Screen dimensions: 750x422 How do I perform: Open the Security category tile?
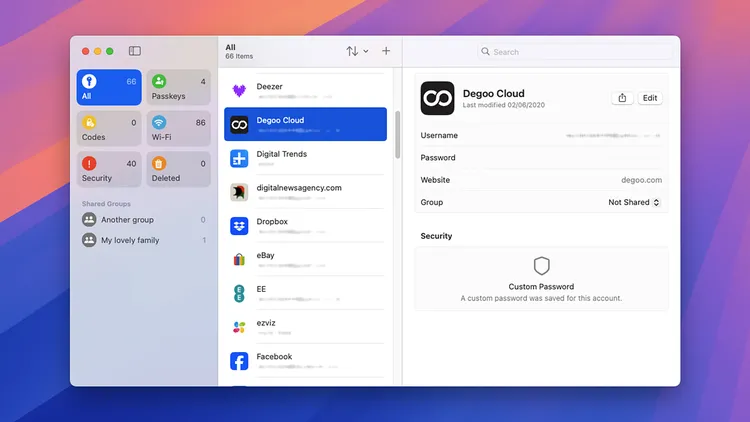[109, 170]
